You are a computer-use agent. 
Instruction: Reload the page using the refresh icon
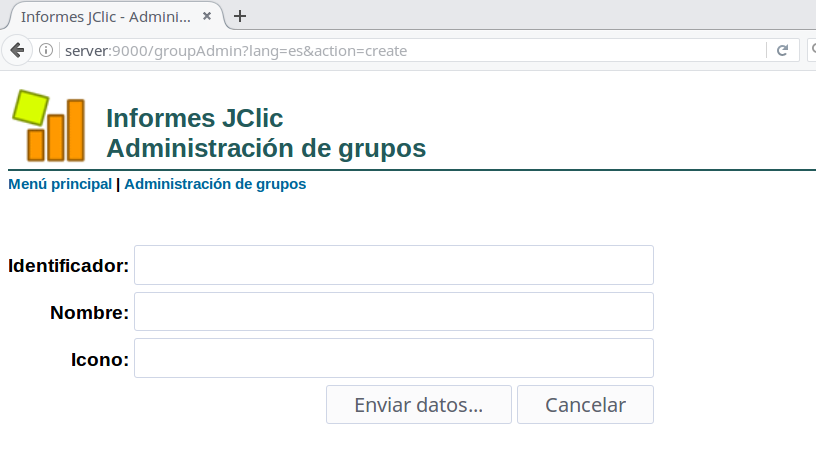coord(782,50)
